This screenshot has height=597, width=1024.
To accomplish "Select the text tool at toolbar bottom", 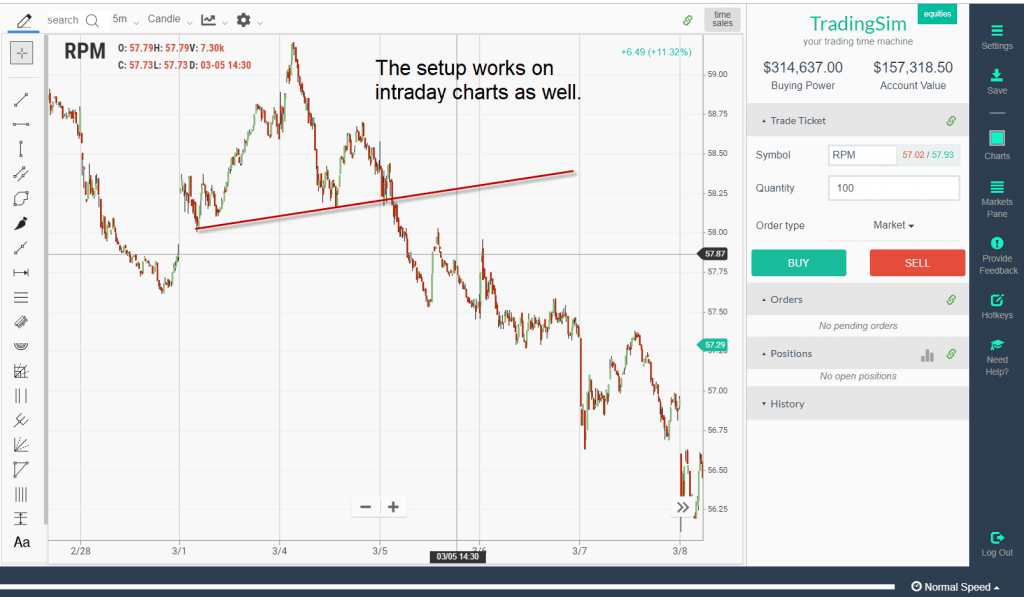I will pos(21,543).
